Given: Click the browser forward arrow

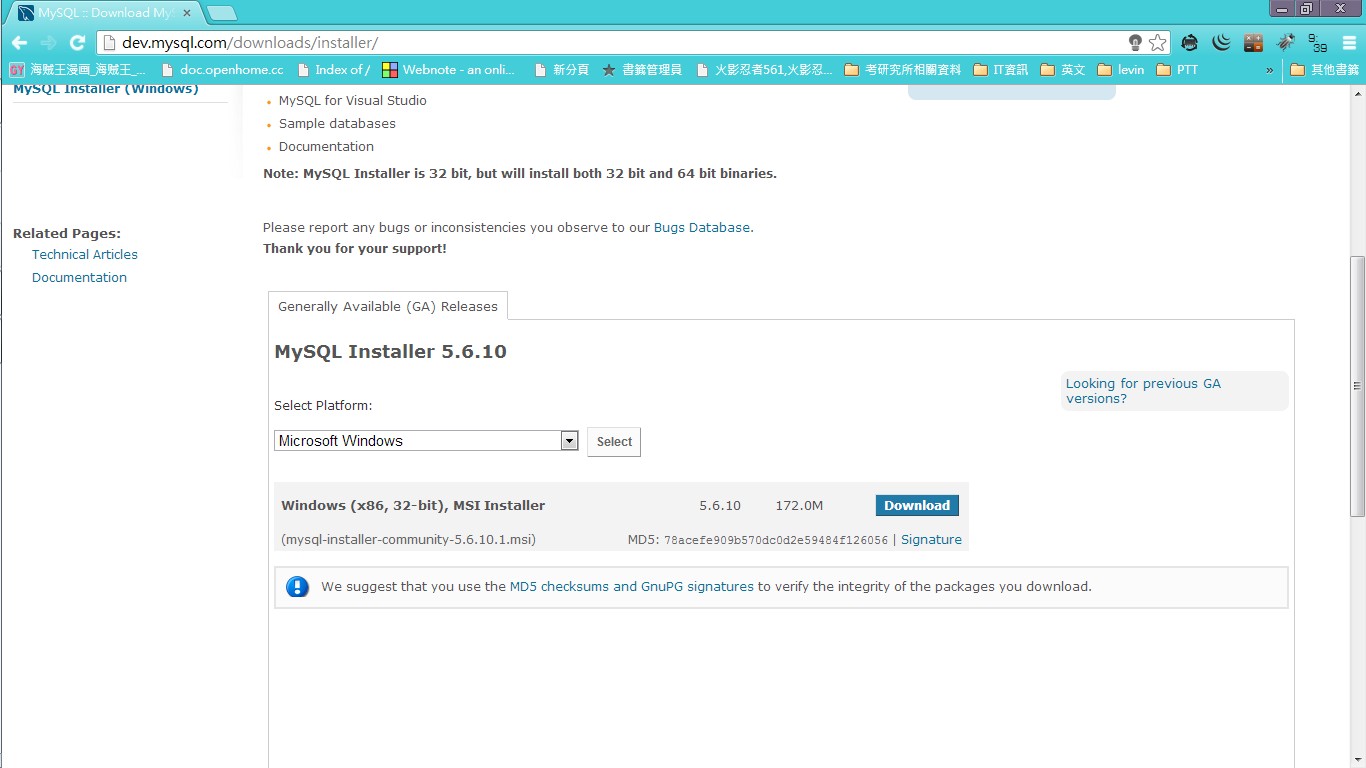Looking at the screenshot, I should point(48,43).
